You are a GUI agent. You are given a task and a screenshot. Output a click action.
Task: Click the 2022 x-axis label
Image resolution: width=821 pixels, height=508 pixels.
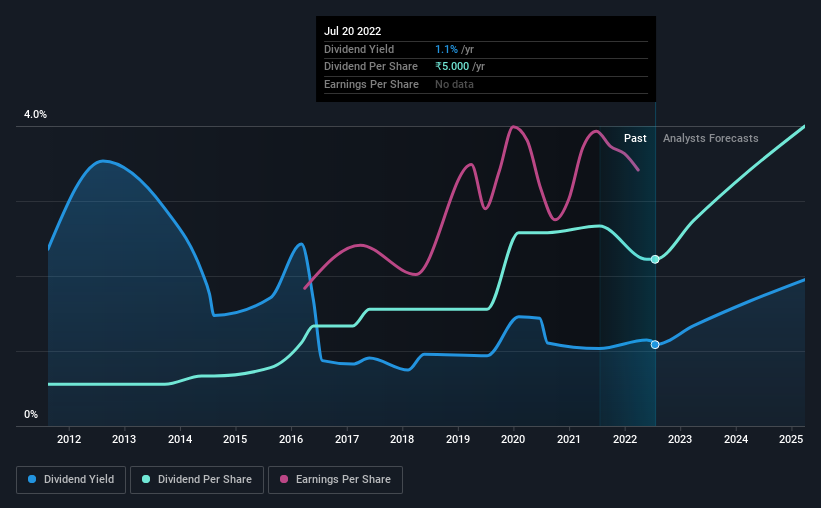(x=625, y=439)
